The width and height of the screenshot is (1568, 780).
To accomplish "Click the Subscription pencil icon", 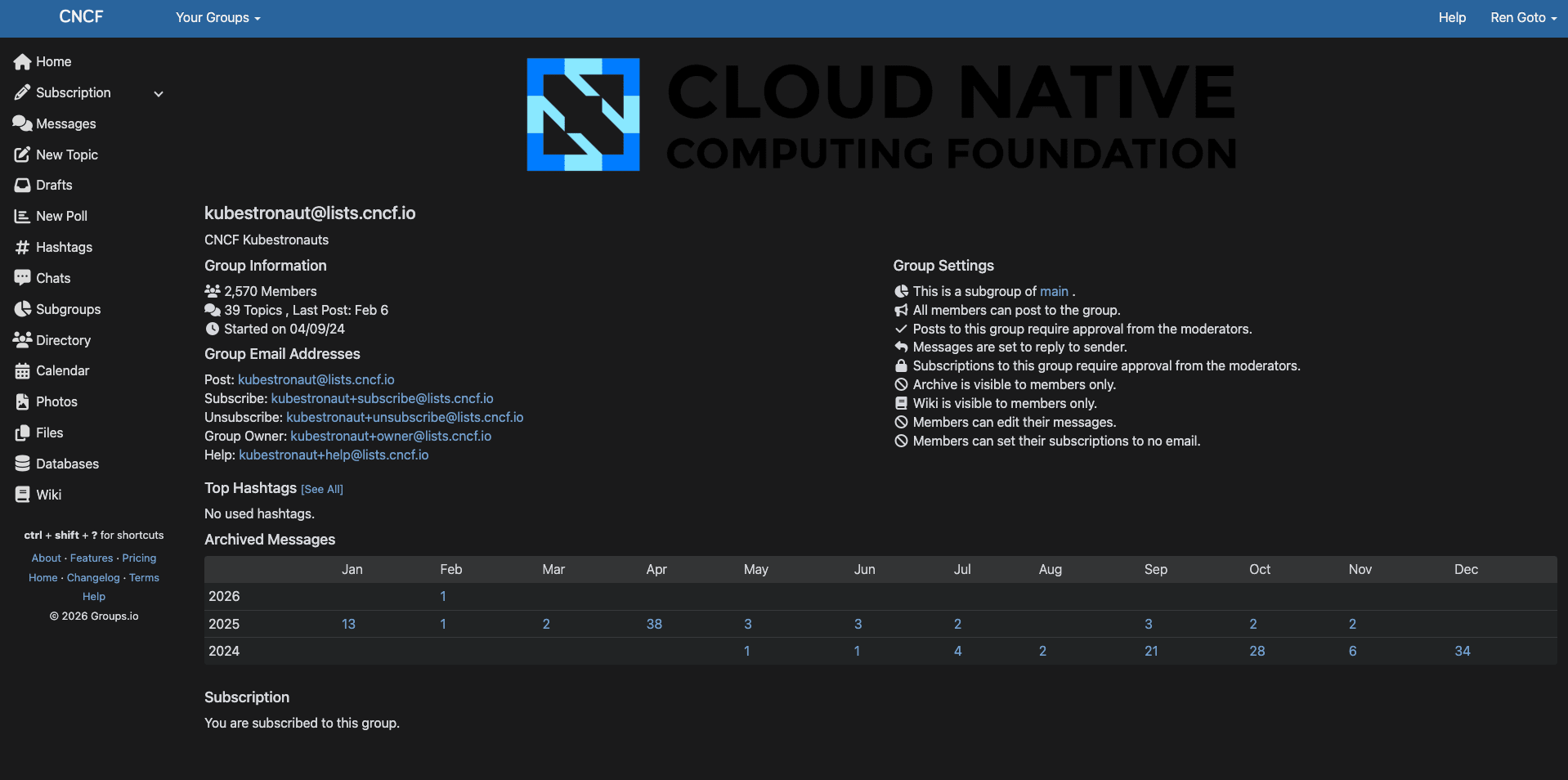I will [23, 92].
